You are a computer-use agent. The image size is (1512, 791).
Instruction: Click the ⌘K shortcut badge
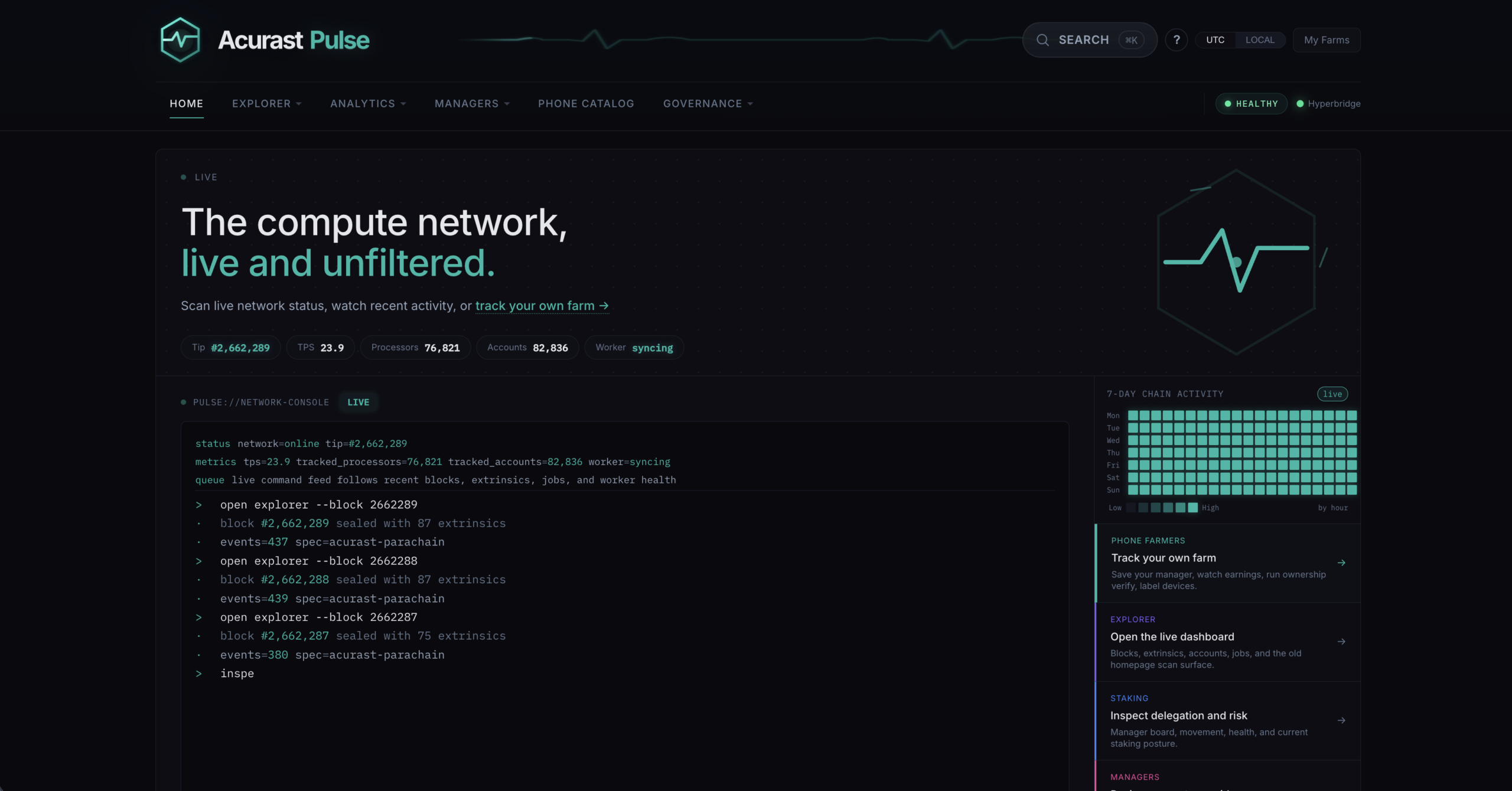click(1131, 40)
